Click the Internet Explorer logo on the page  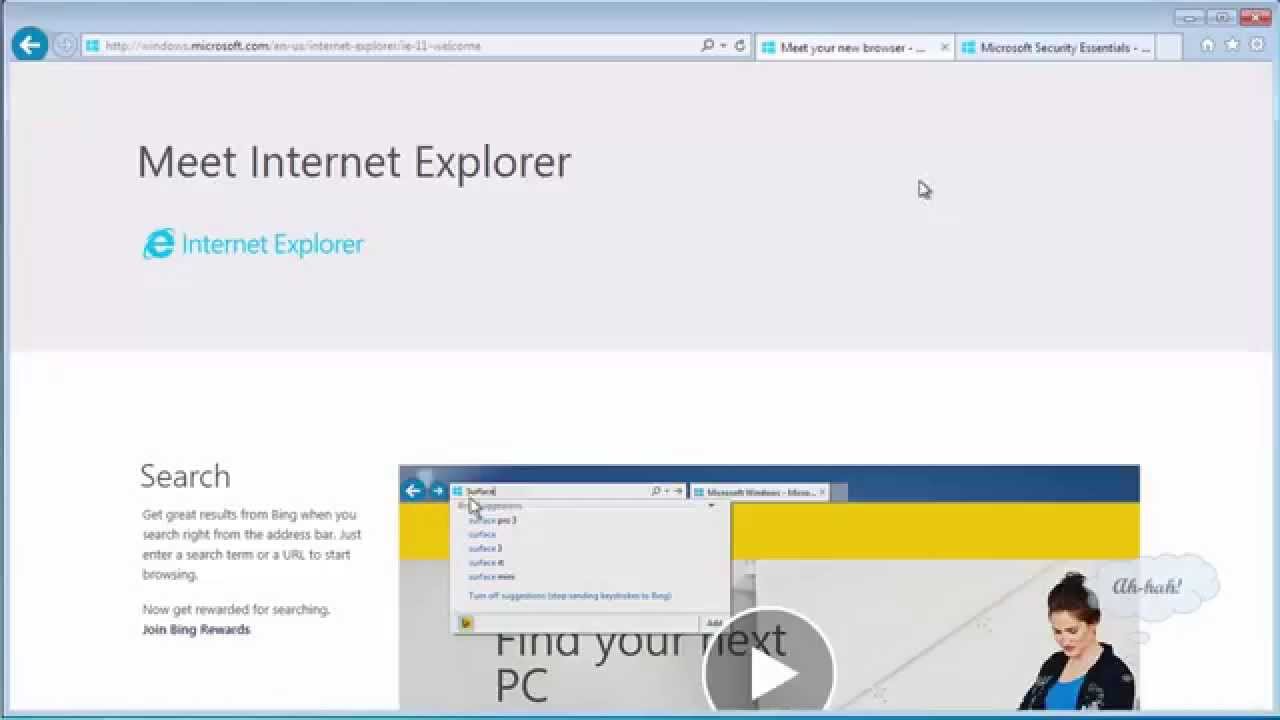[x=253, y=244]
